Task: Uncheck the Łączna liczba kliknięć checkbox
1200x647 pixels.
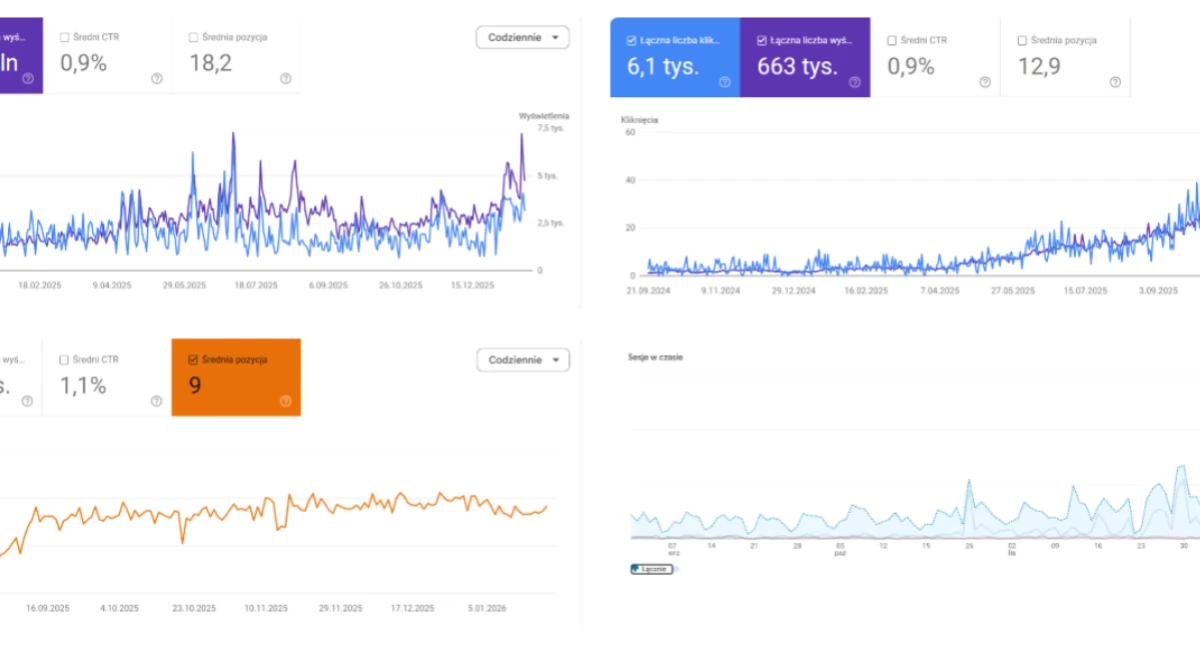Action: tap(631, 38)
